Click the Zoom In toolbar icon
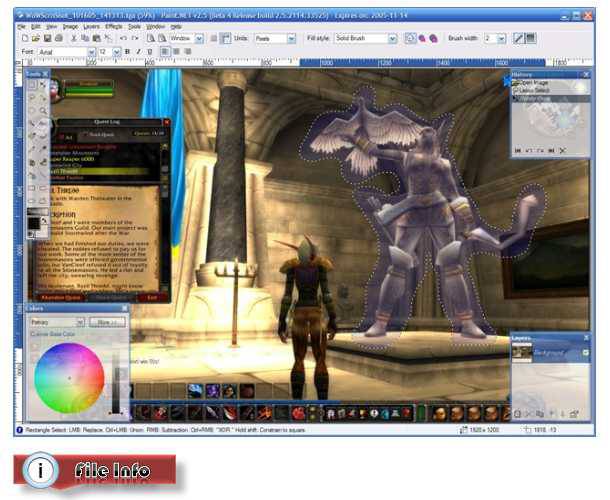610x500 pixels. coord(161,38)
